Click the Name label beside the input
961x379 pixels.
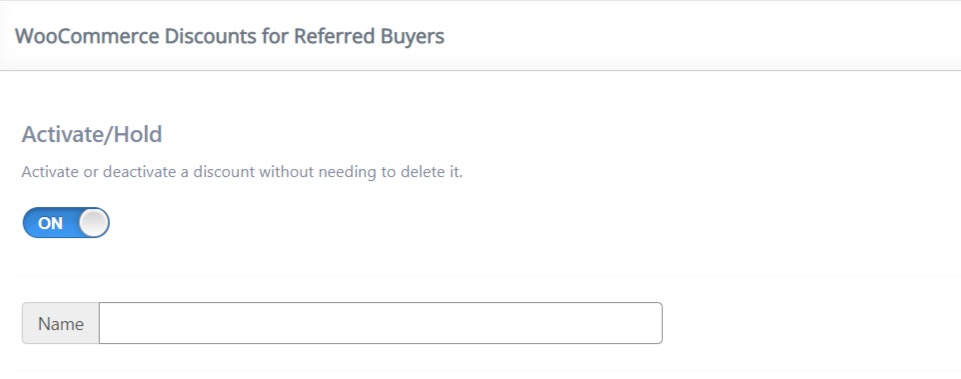point(61,323)
